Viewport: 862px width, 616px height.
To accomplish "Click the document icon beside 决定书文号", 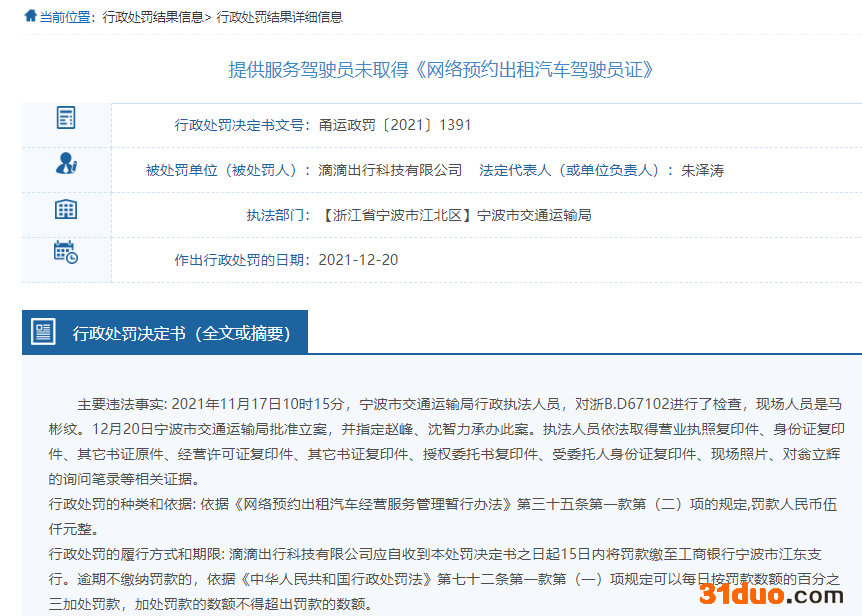I will pyautogui.click(x=66, y=117).
